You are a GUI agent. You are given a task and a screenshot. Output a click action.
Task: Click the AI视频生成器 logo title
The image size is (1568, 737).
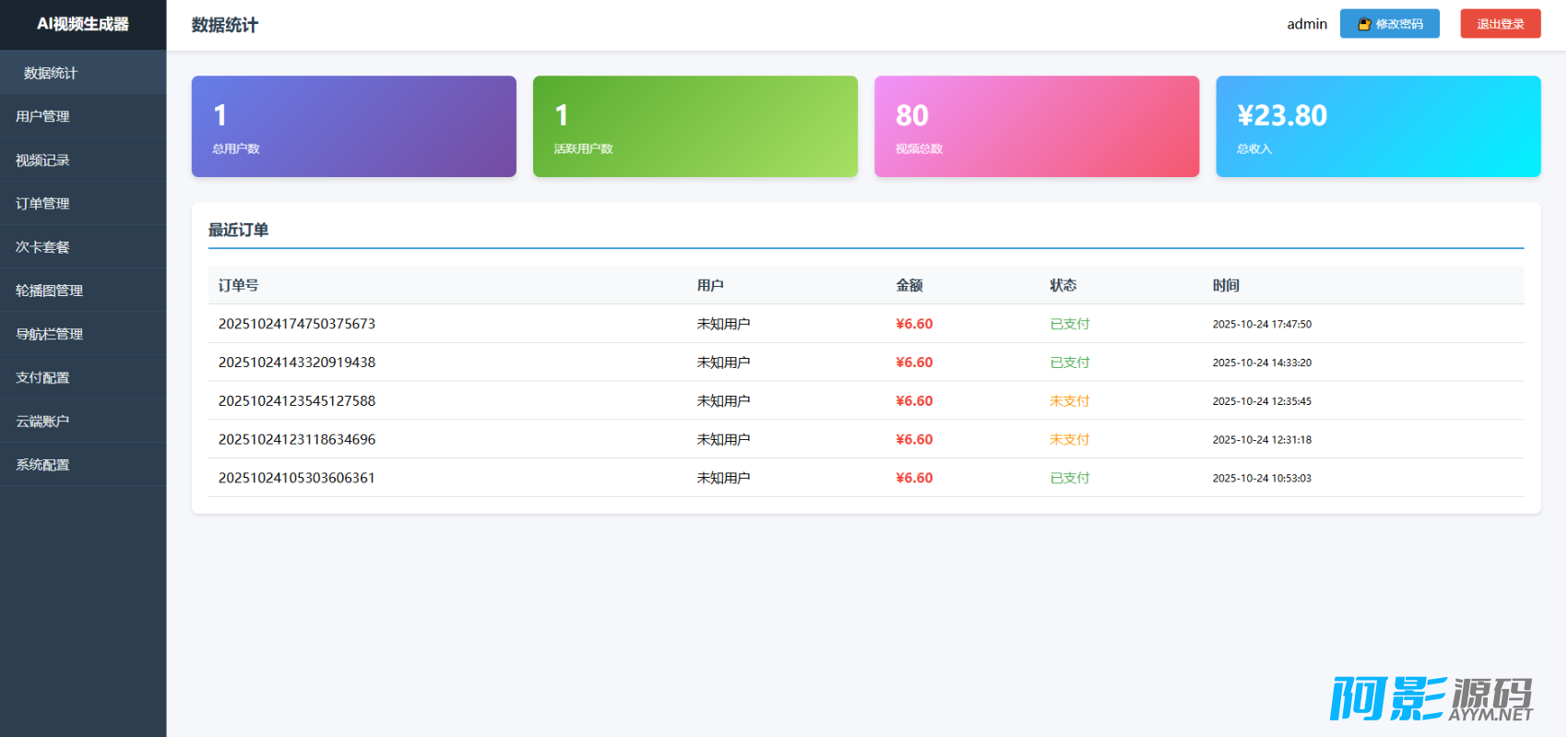pos(83,24)
